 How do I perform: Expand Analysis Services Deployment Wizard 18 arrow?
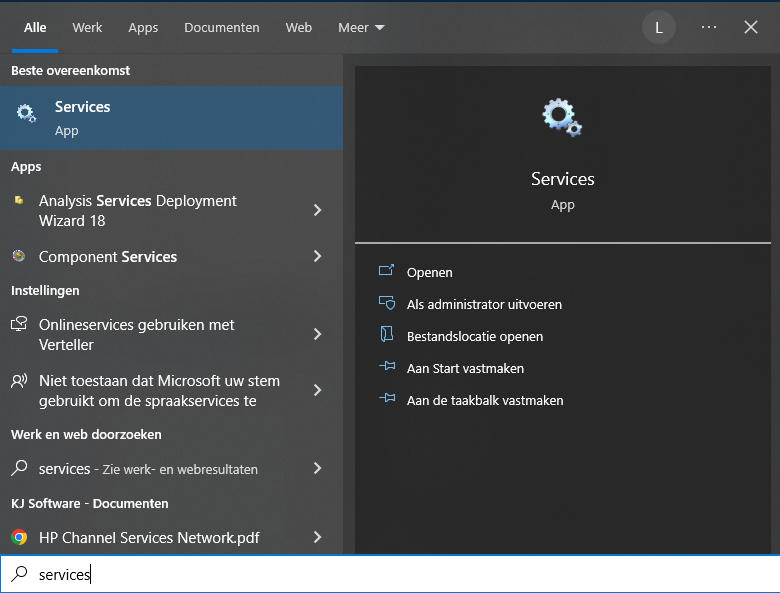click(x=317, y=210)
